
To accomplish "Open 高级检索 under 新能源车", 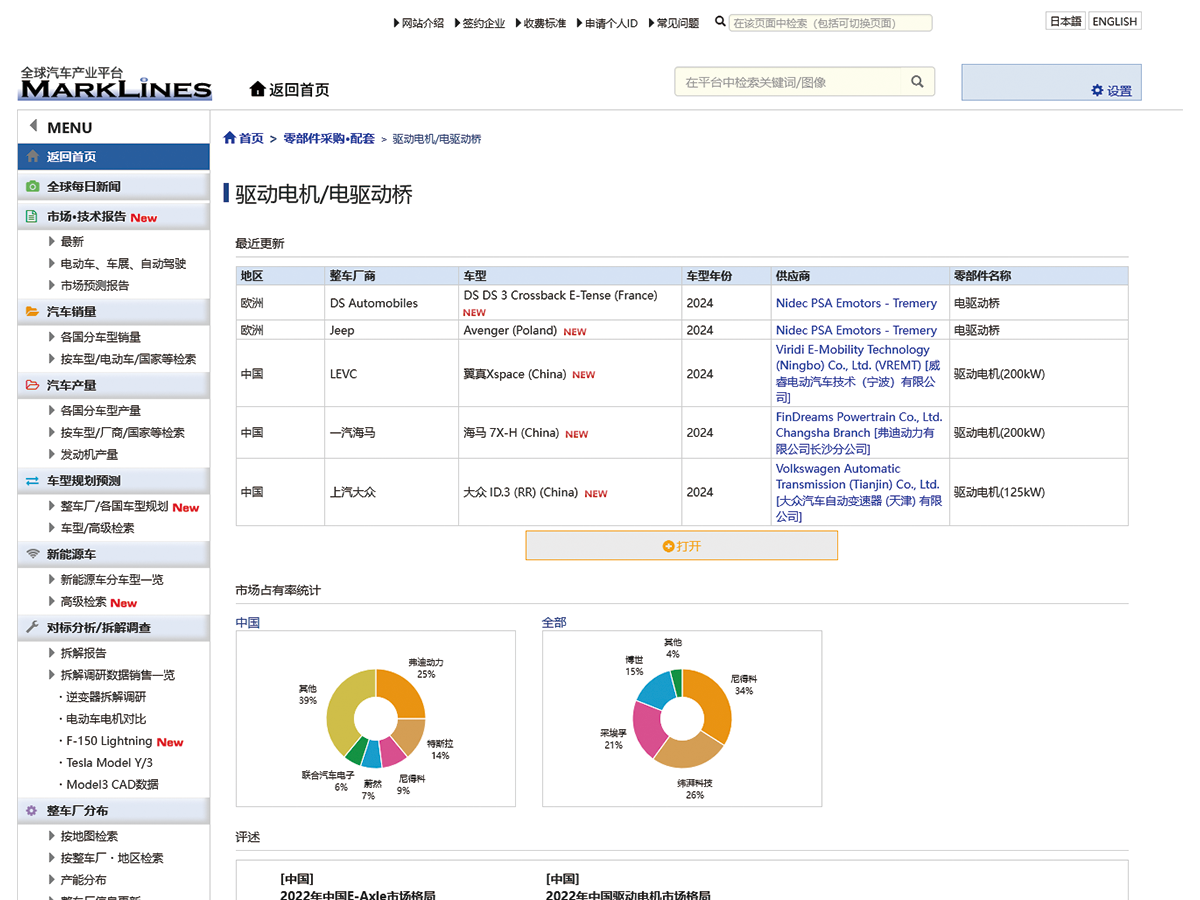I will pos(84,602).
